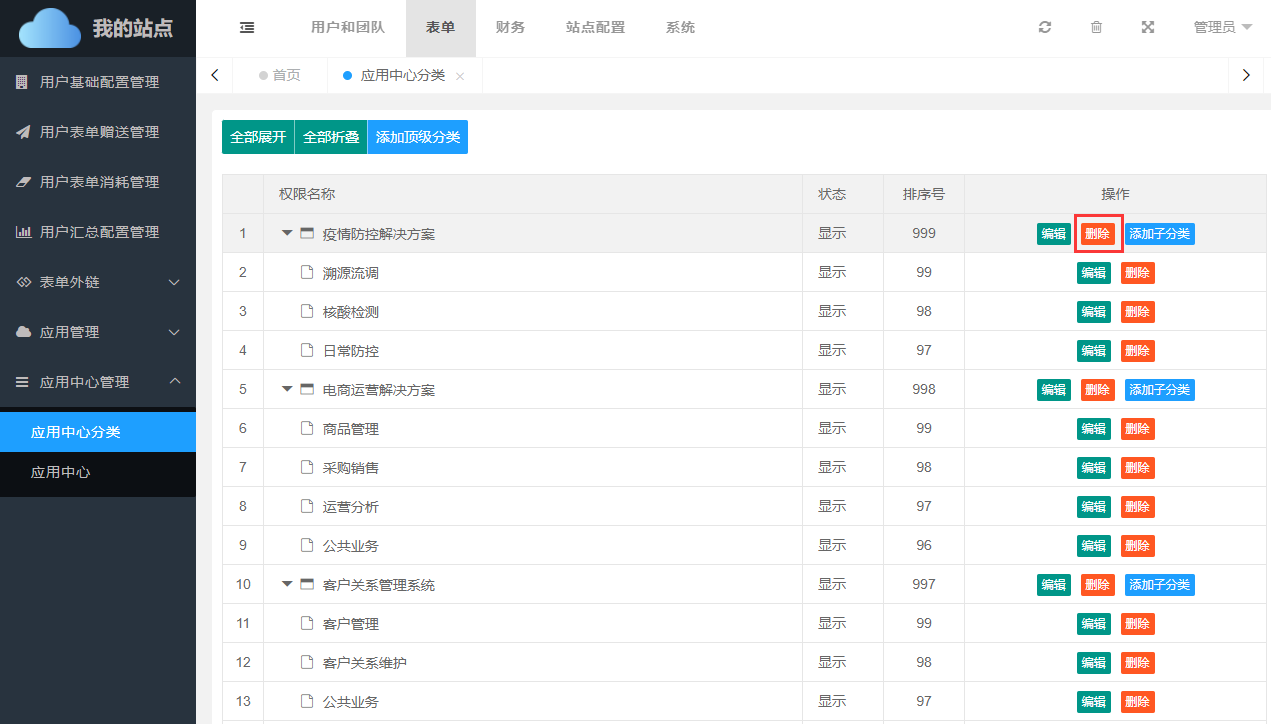This screenshot has width=1271, height=724.
Task: Click the cloud logo next to 我的站点
Action: tap(50, 28)
